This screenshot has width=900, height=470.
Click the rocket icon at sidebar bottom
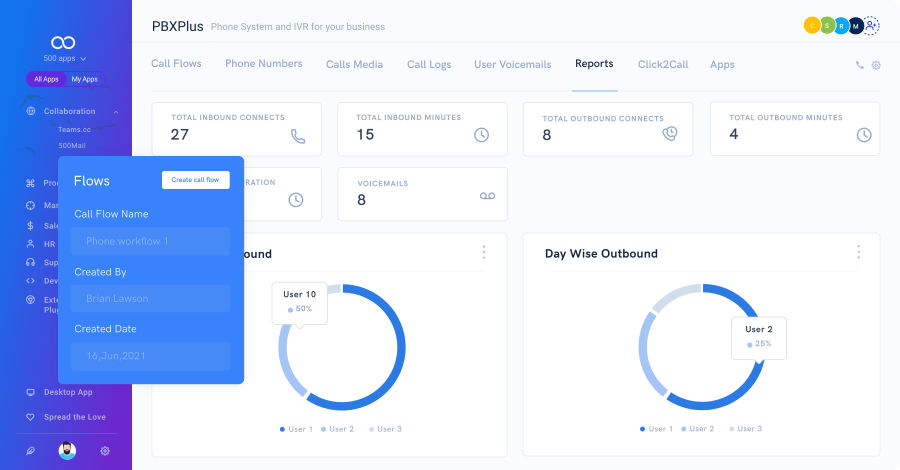30,451
